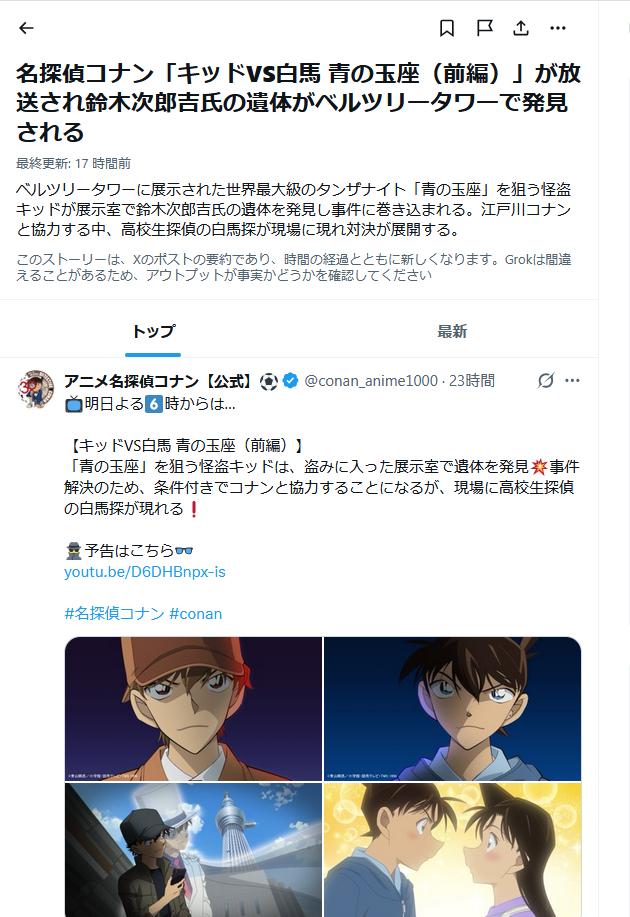Viewport: 630px width, 917px height.
Task: View the image of character in orange cap
Action: coord(193,709)
